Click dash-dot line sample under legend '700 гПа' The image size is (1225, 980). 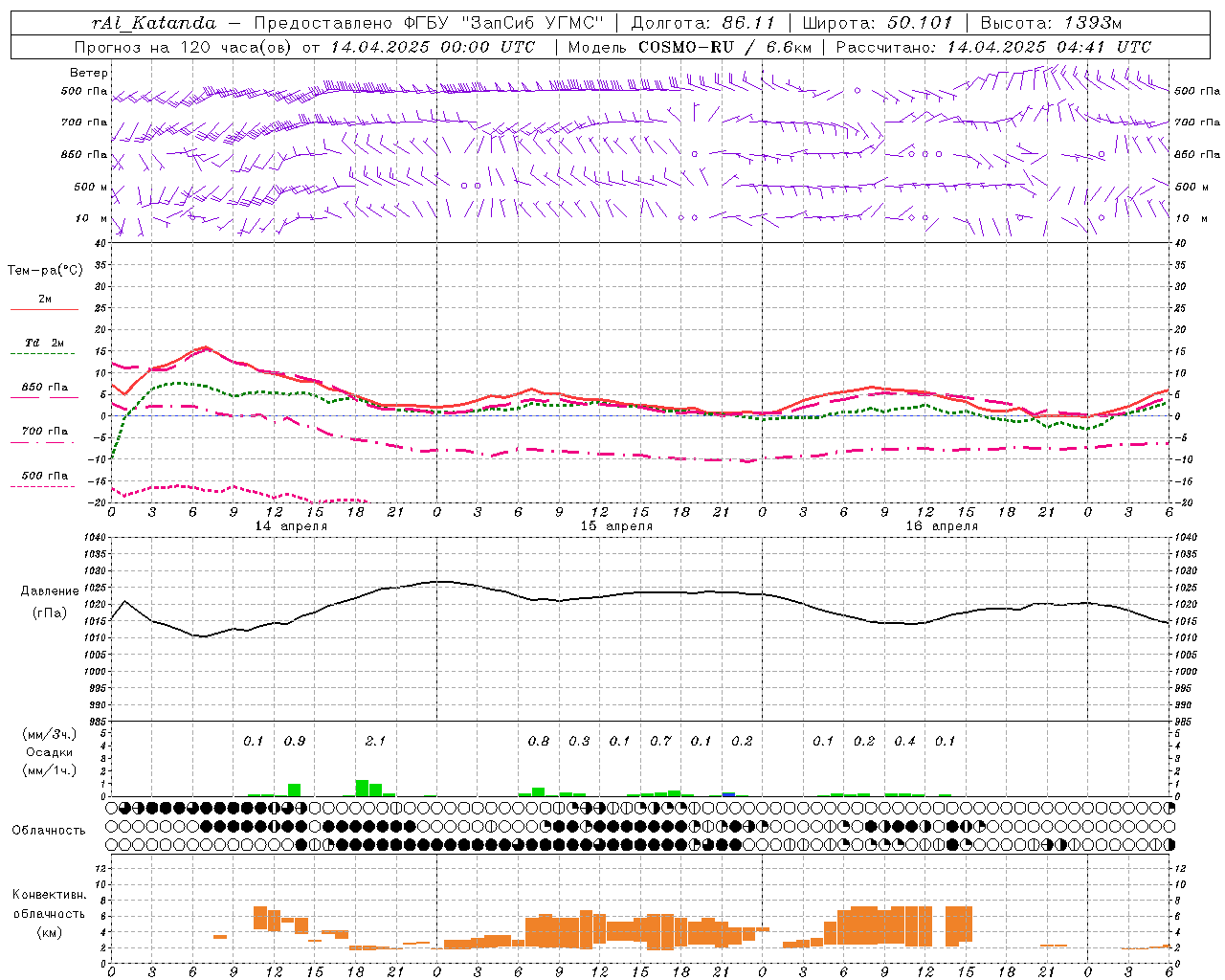point(42,443)
